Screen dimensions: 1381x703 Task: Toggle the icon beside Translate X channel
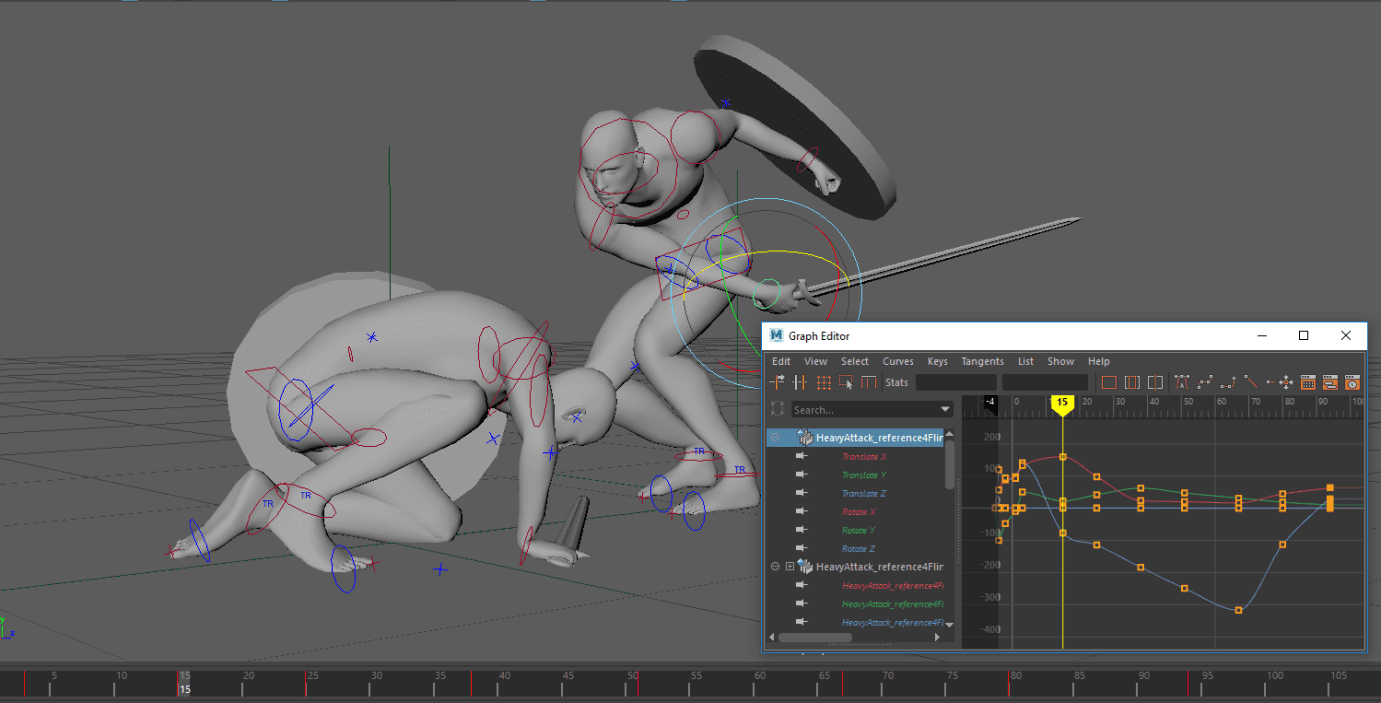[x=801, y=457]
